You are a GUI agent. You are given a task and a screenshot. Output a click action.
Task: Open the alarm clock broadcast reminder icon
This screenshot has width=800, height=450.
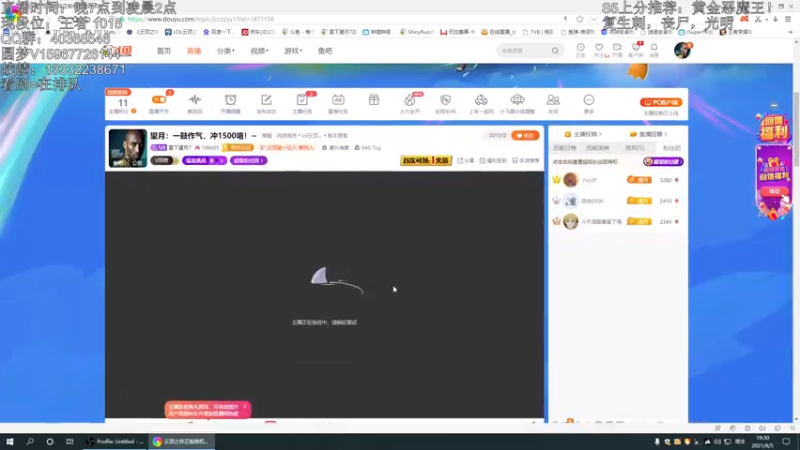tap(231, 99)
